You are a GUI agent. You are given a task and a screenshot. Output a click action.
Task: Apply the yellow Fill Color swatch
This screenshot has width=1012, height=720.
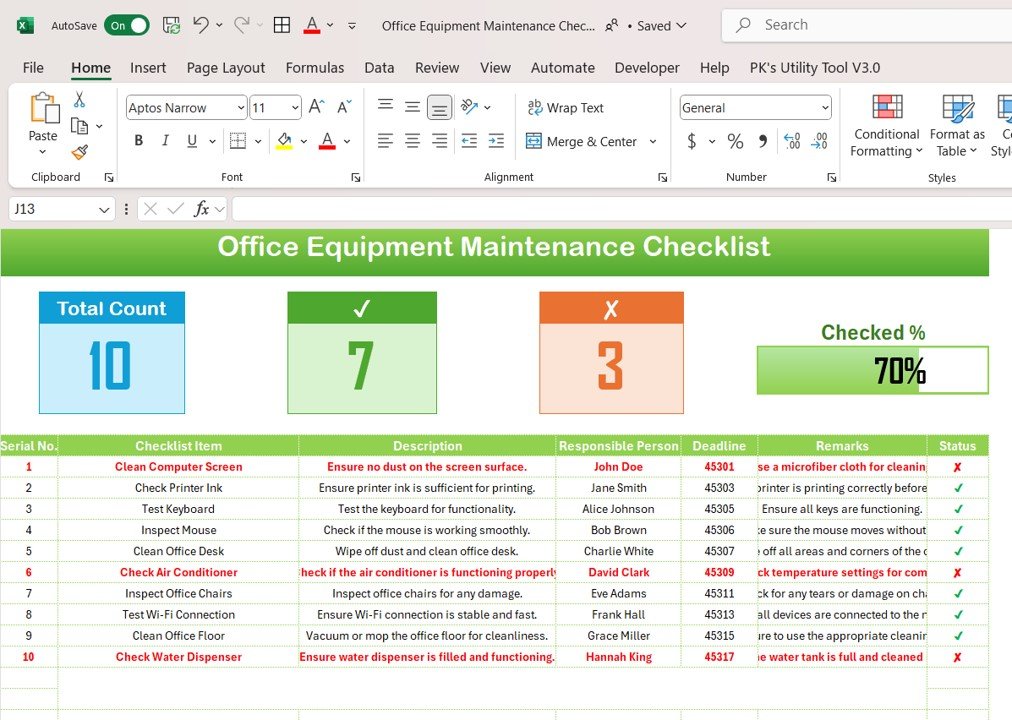284,141
